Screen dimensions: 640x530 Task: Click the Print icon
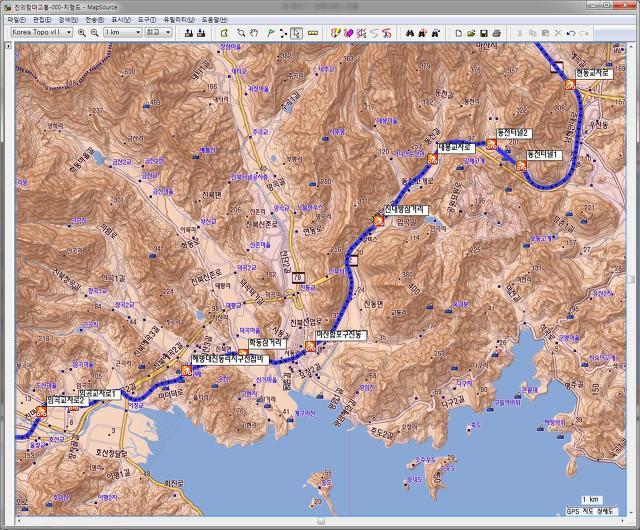[x=497, y=33]
